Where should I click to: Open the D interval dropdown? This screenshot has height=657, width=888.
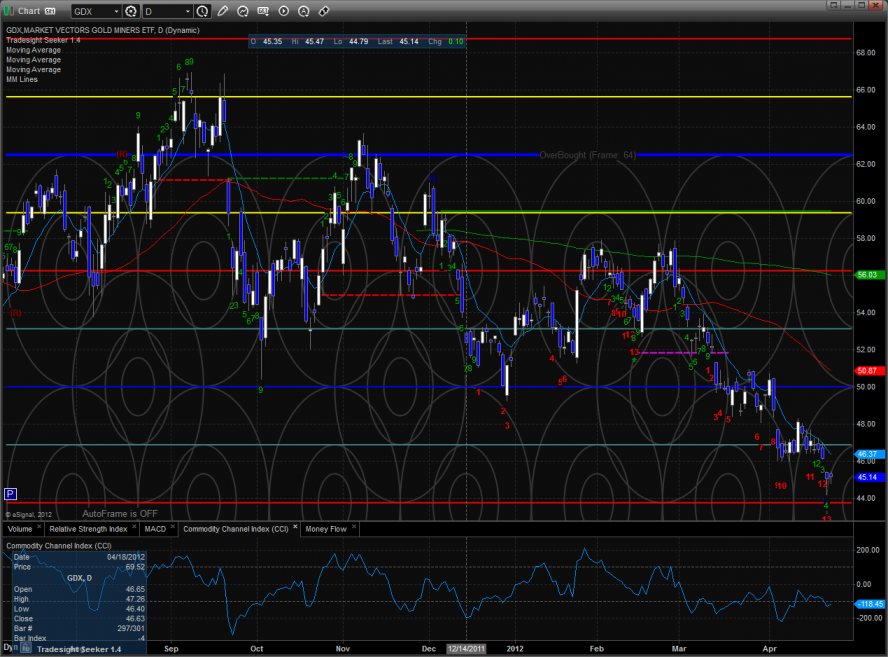(x=187, y=11)
